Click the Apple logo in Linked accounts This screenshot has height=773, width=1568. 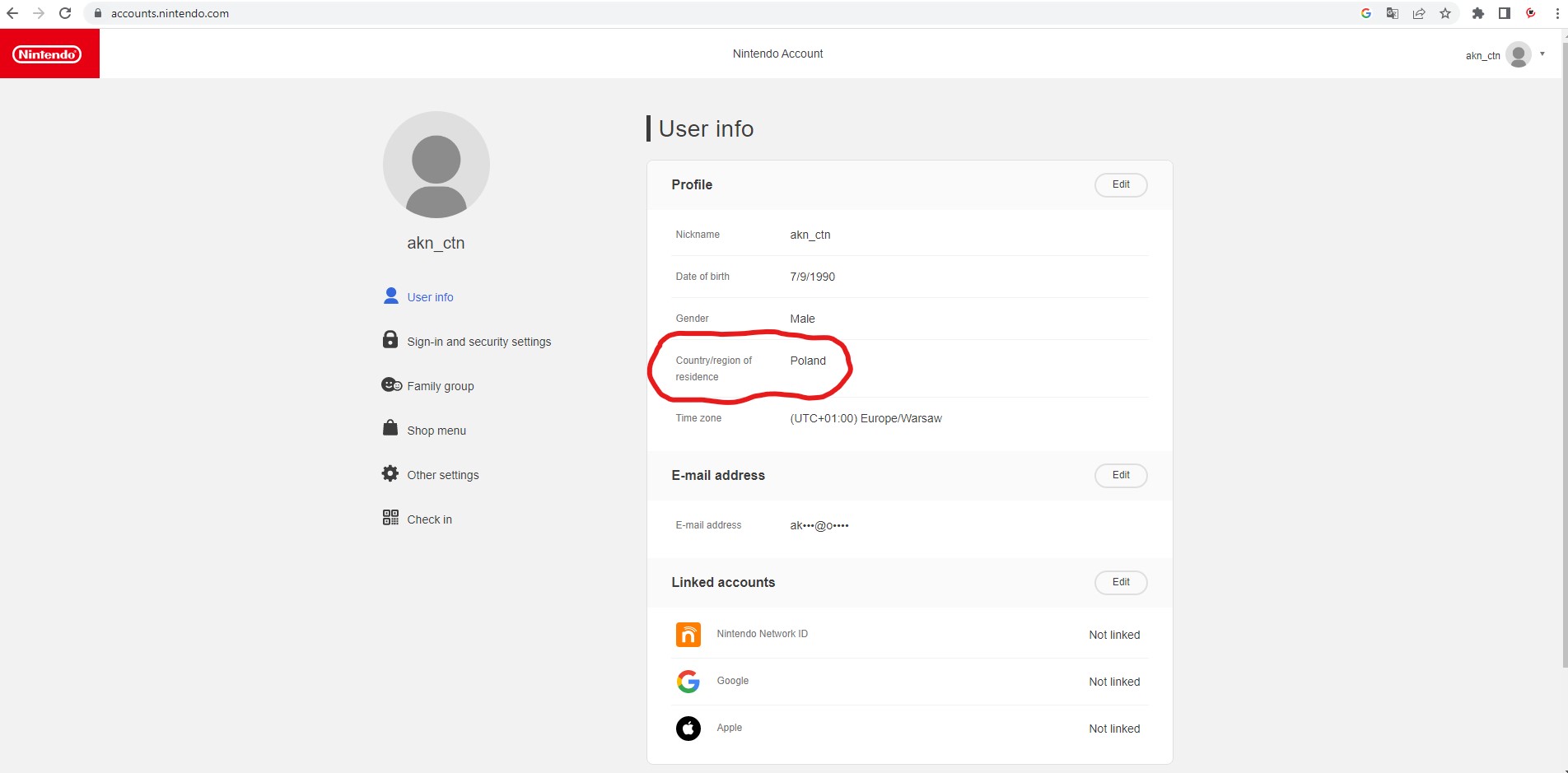[688, 729]
